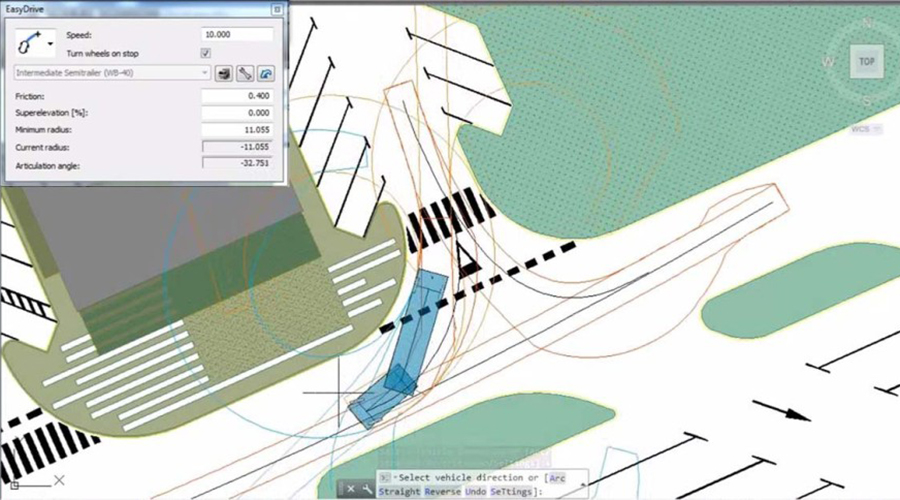
Task: Click the W compass direction on ViewCube
Action: (x=828, y=61)
